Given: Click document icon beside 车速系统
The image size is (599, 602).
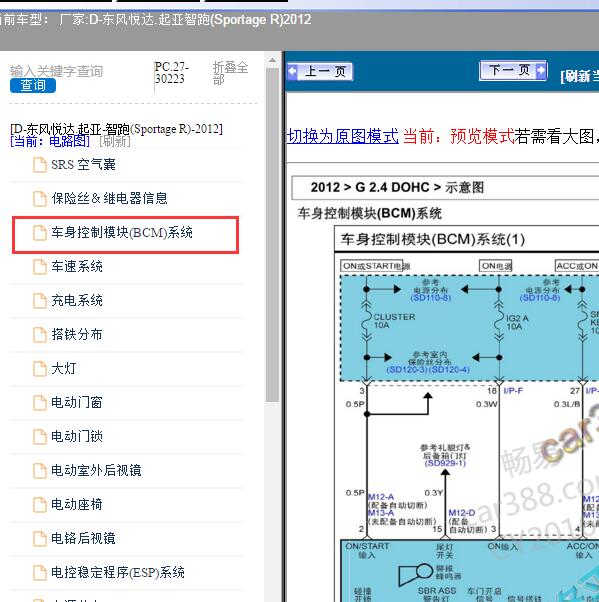Looking at the screenshot, I should [x=40, y=267].
